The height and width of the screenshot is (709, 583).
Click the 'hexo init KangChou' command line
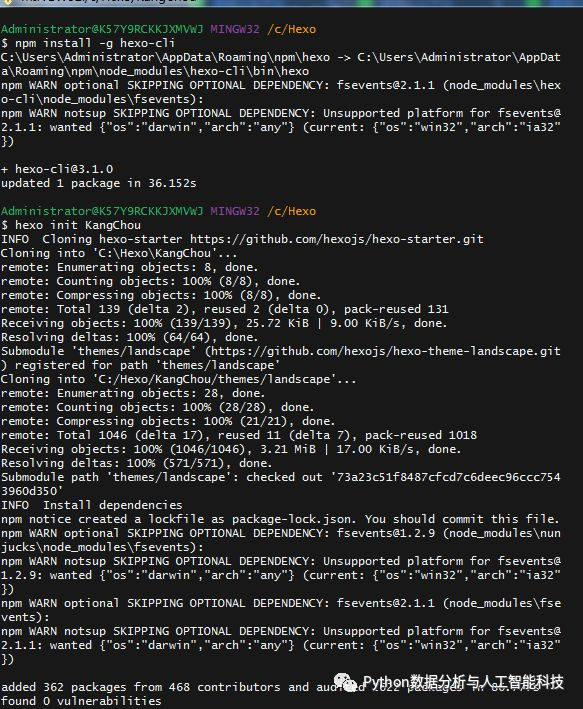pyautogui.click(x=78, y=225)
